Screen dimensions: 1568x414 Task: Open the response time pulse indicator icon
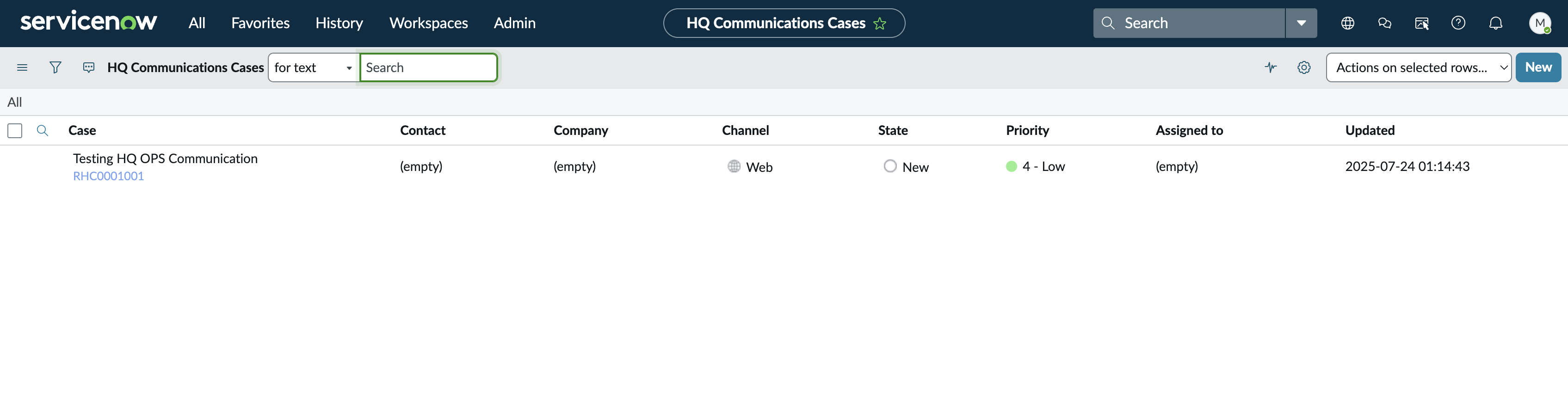pos(1271,67)
